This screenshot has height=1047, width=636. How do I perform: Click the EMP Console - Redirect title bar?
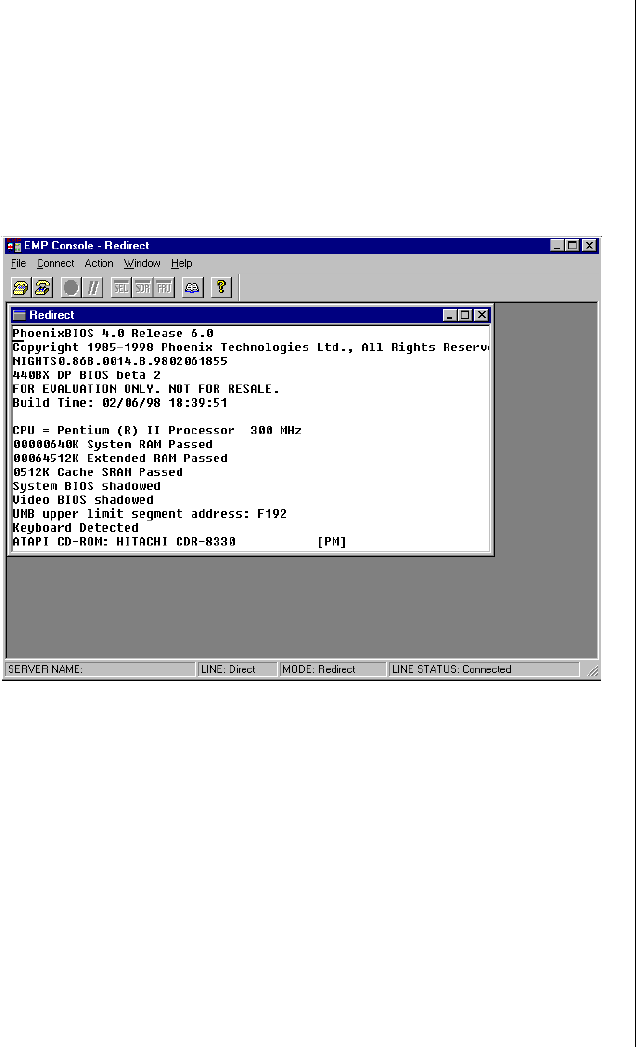coord(301,246)
